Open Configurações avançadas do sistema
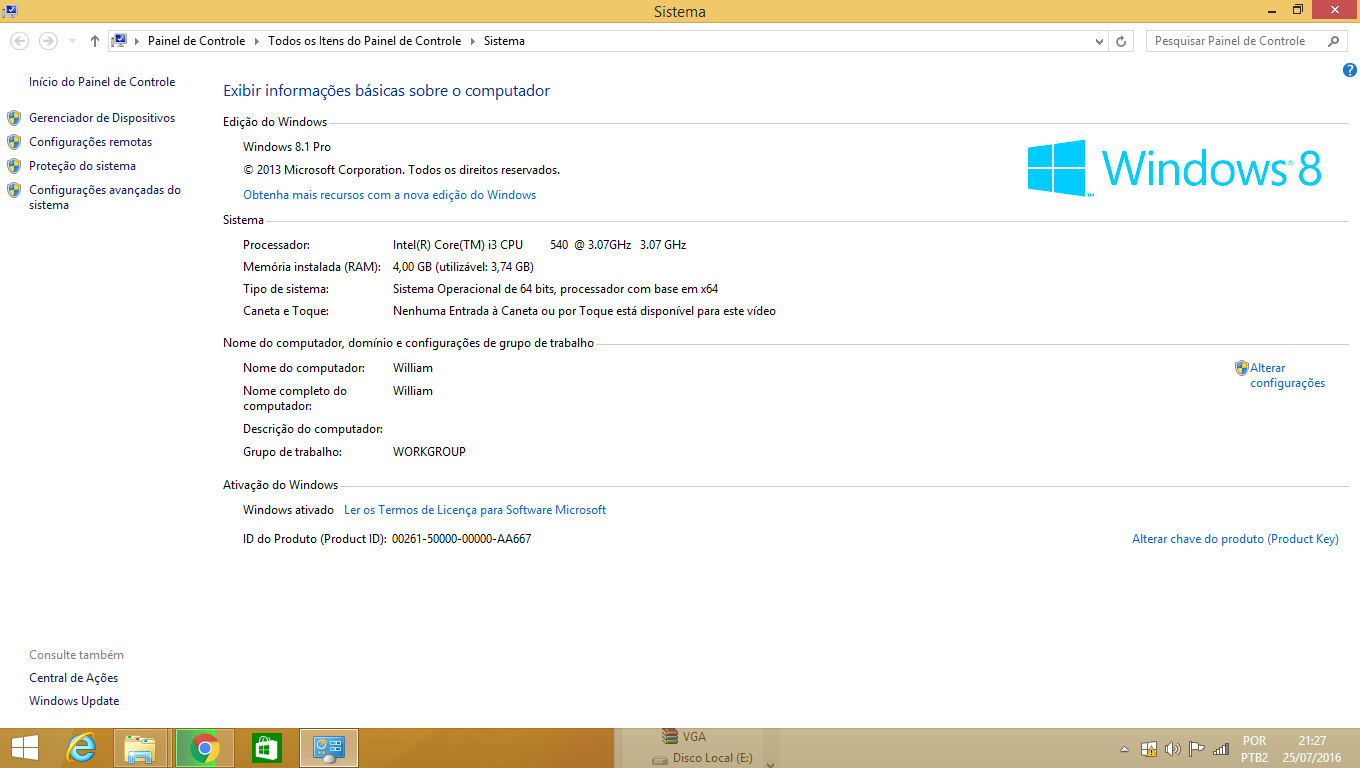Screen dimensions: 1360x768 [x=105, y=197]
